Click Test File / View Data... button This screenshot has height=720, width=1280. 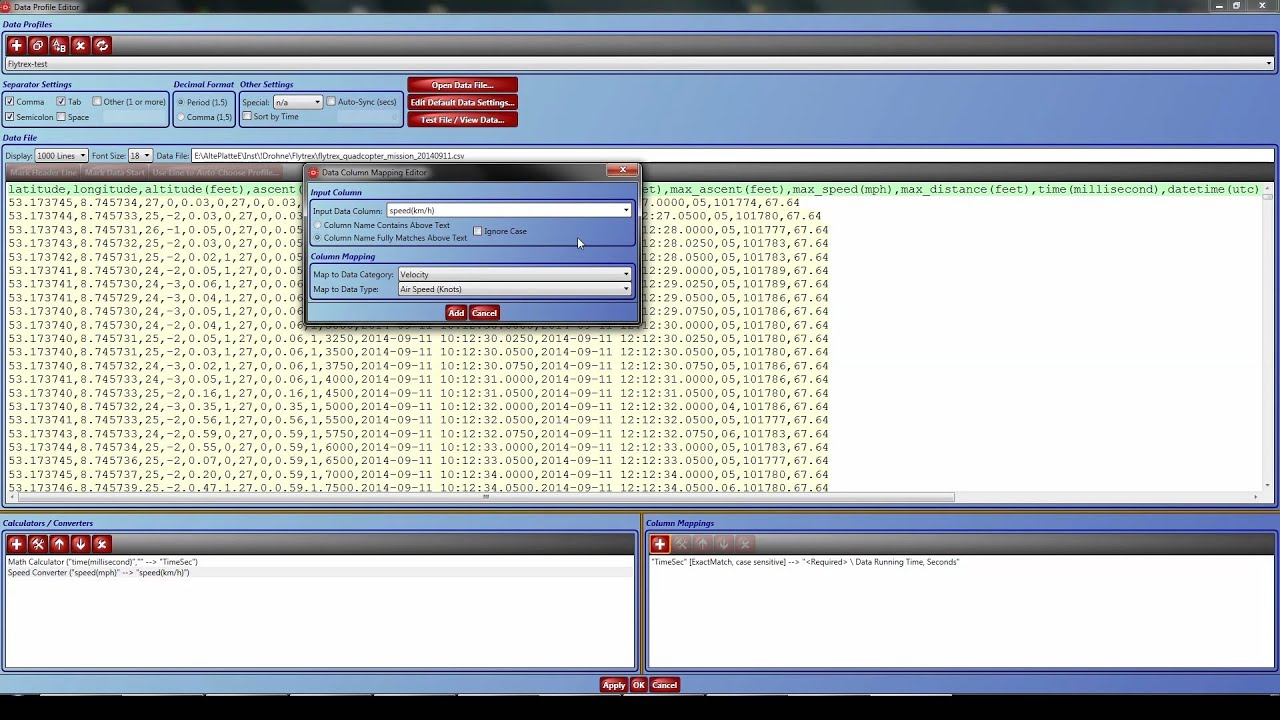pos(462,120)
